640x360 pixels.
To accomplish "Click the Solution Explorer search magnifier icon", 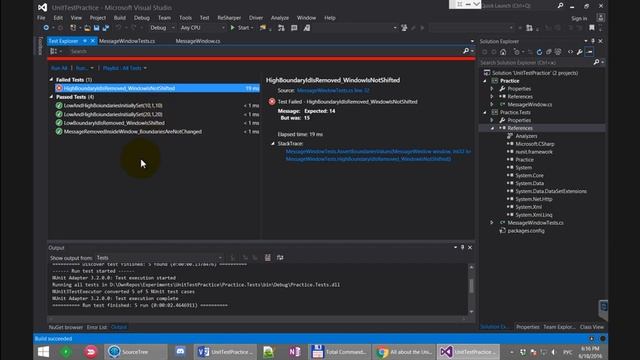I will click(x=596, y=62).
